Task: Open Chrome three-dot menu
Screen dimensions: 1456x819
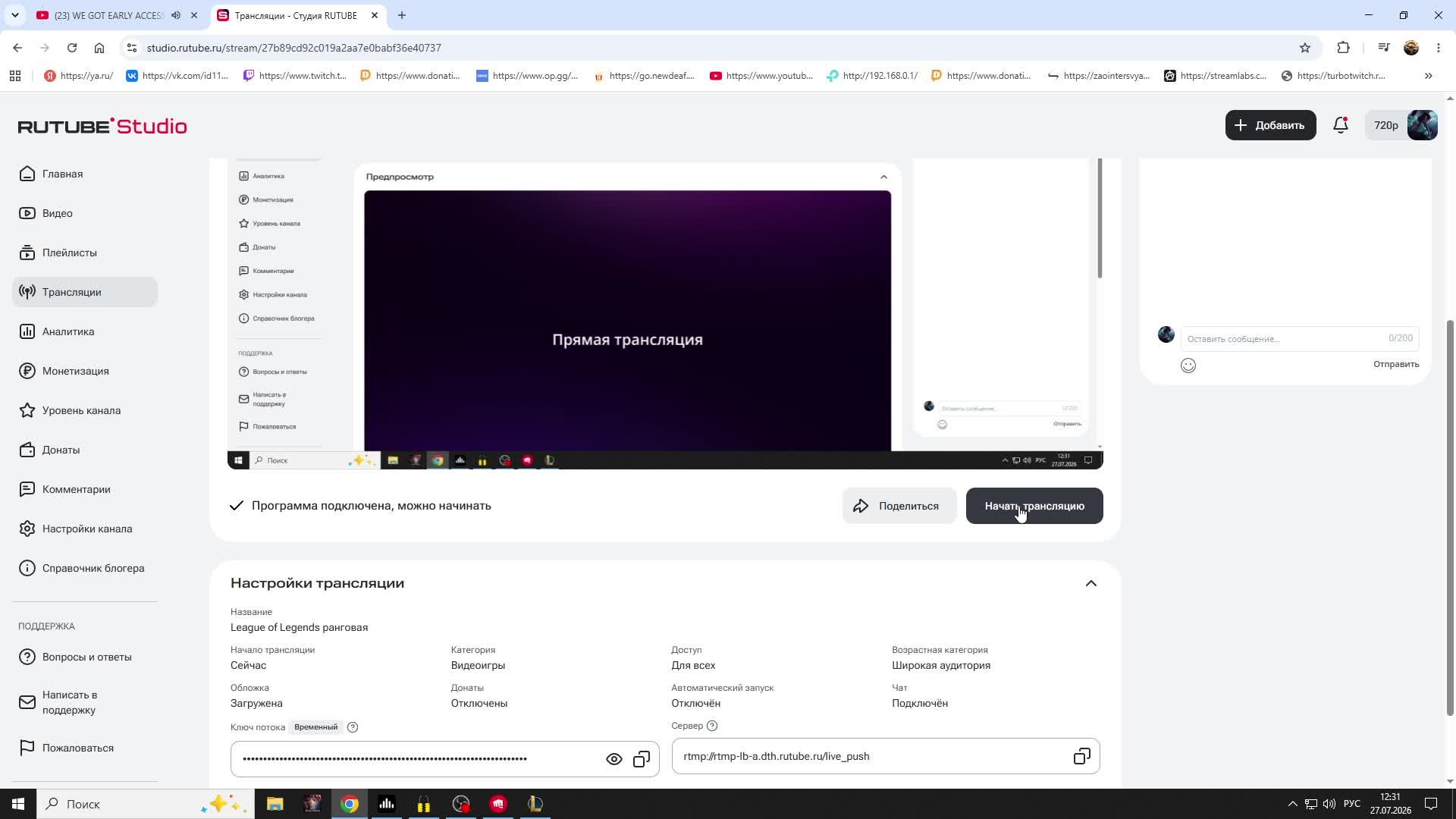Action: [x=1438, y=48]
